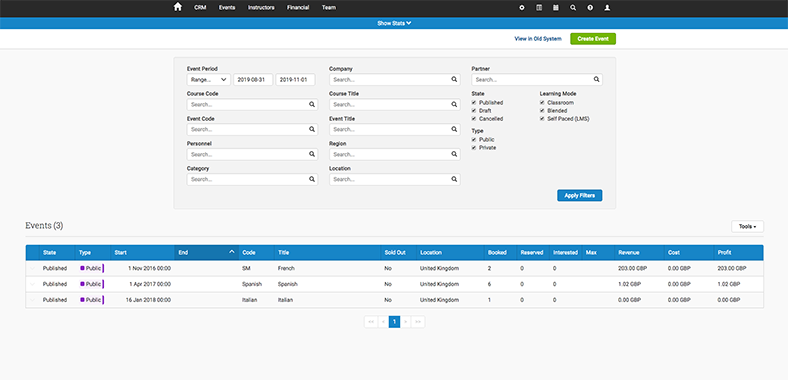The height and width of the screenshot is (380, 788).
Task: Open the Financial menu
Action: (298, 8)
